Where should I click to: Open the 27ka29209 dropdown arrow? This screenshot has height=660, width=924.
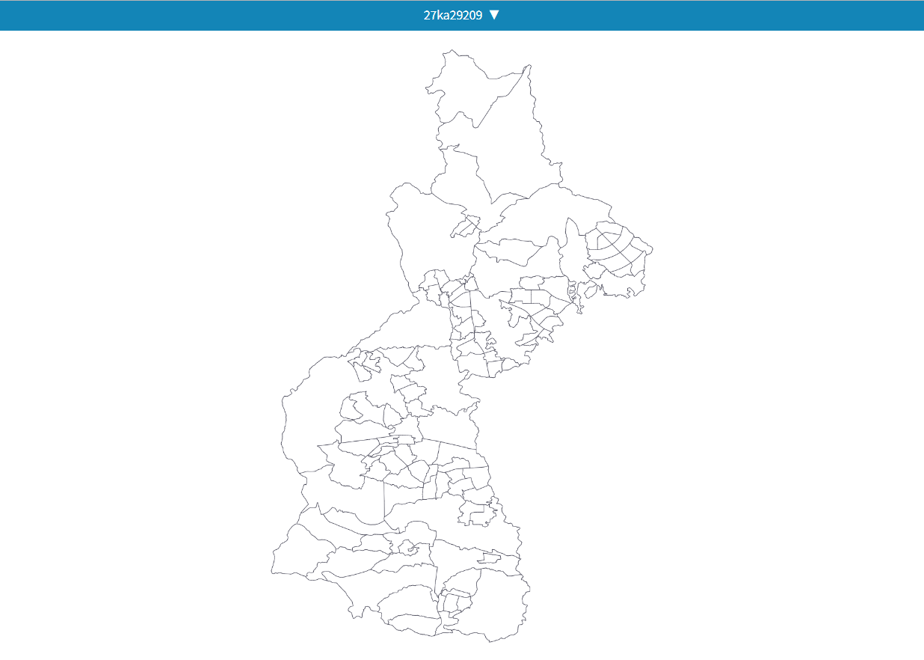[x=494, y=15]
